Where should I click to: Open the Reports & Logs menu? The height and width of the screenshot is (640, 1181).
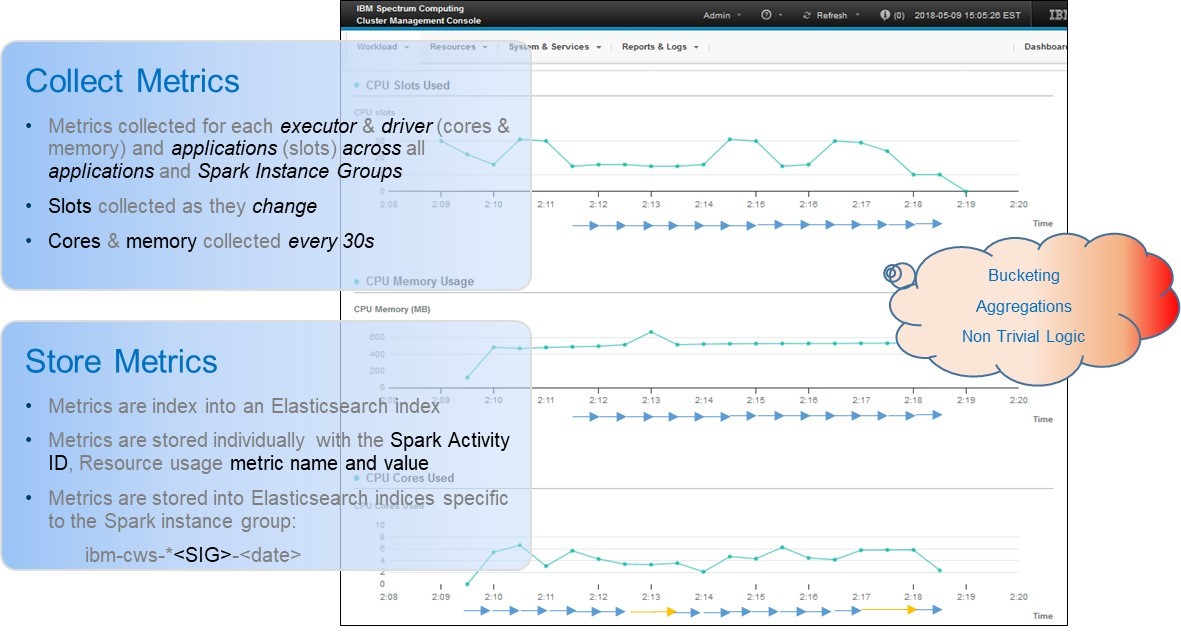pos(660,47)
